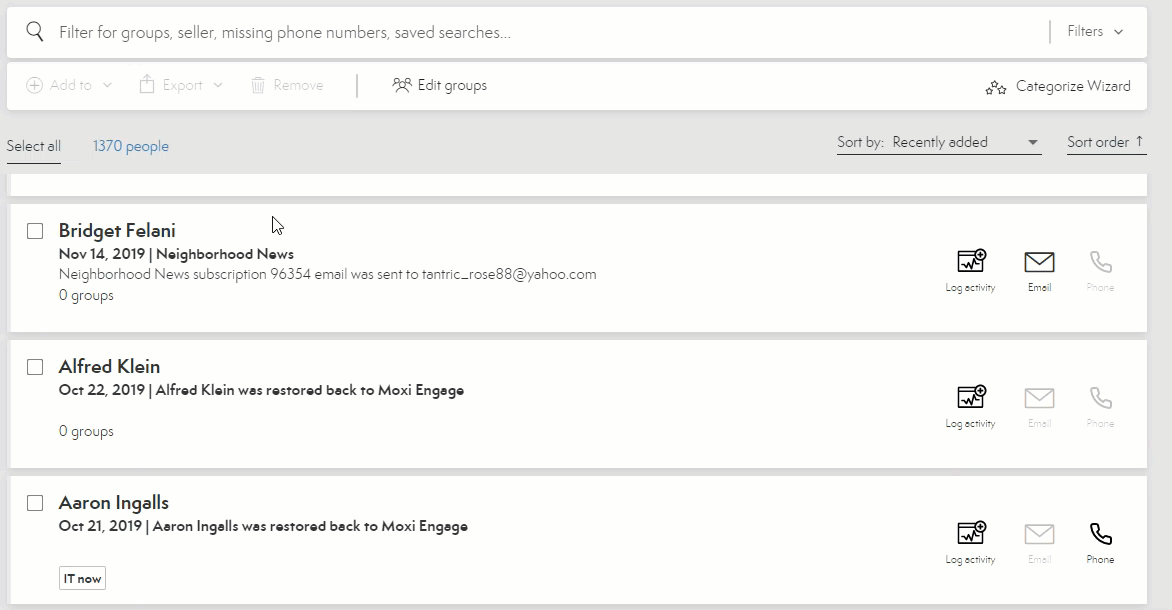Click the Select all link
The image size is (1172, 610).
34,146
